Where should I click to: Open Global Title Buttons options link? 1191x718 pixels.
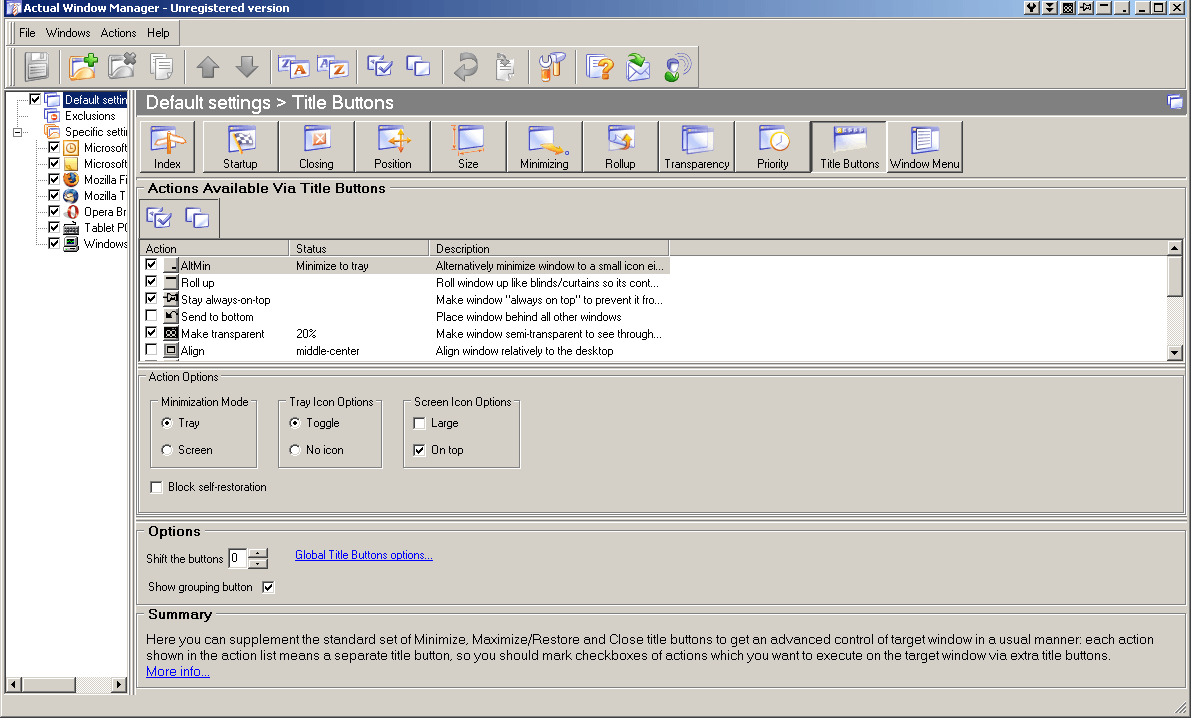(x=363, y=554)
